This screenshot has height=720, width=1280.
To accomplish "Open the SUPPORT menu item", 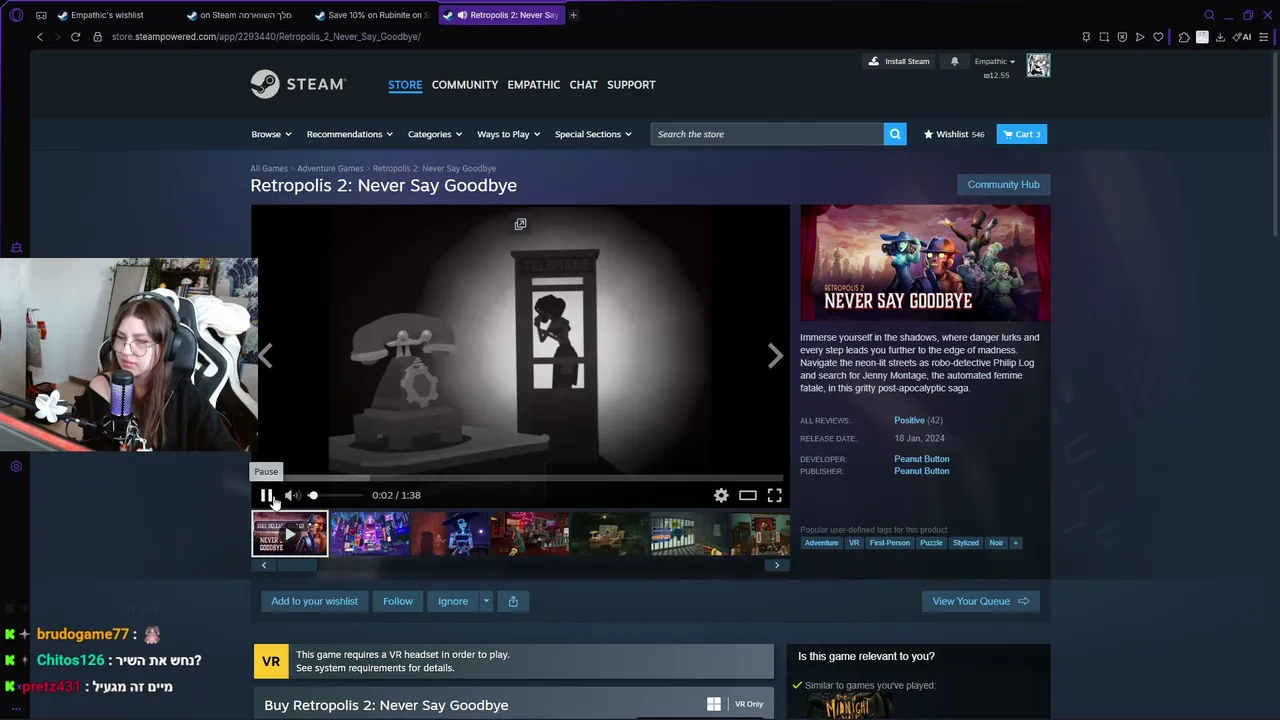I will tap(631, 85).
